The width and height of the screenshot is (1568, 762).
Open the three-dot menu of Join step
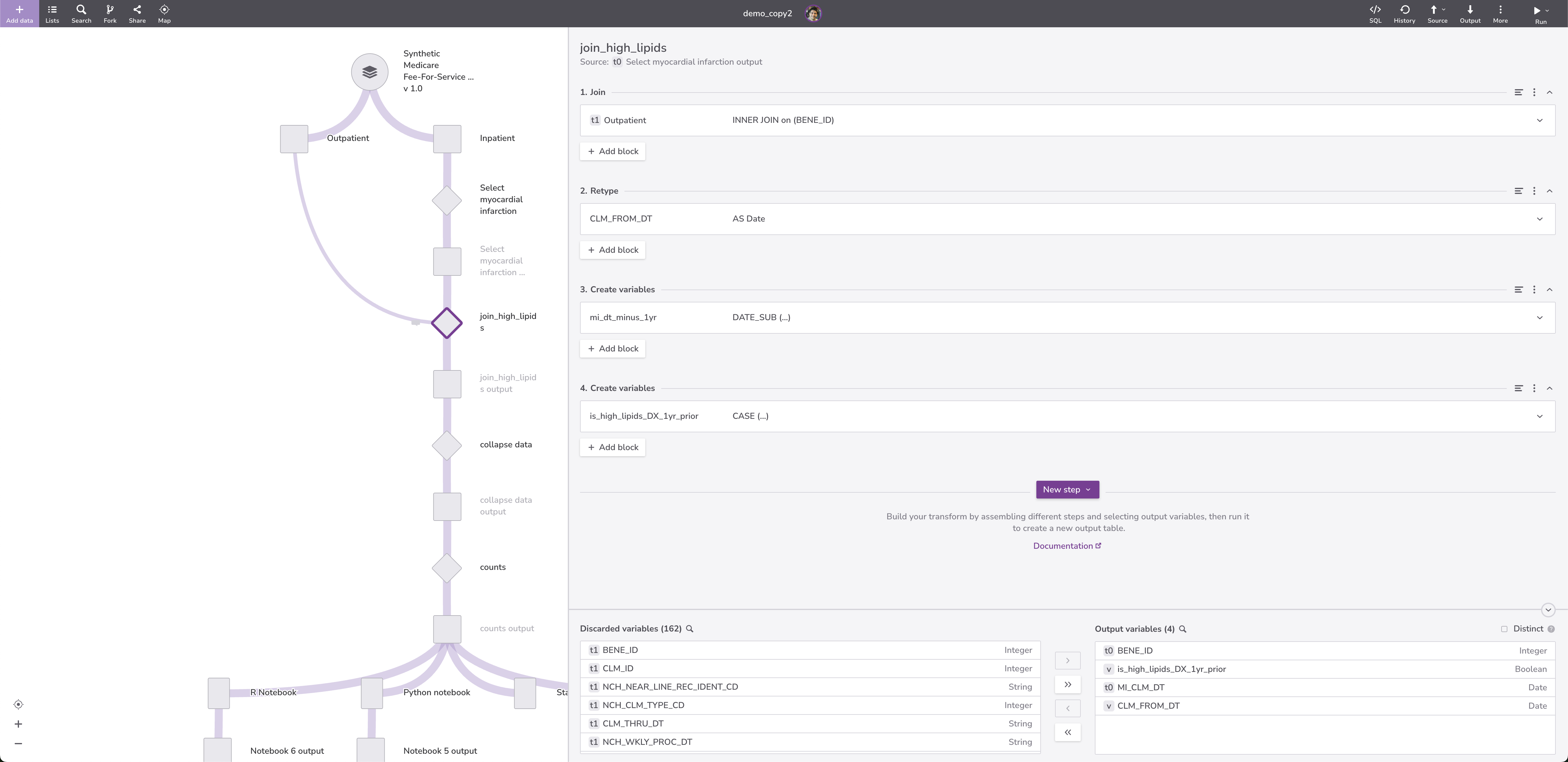pos(1534,93)
